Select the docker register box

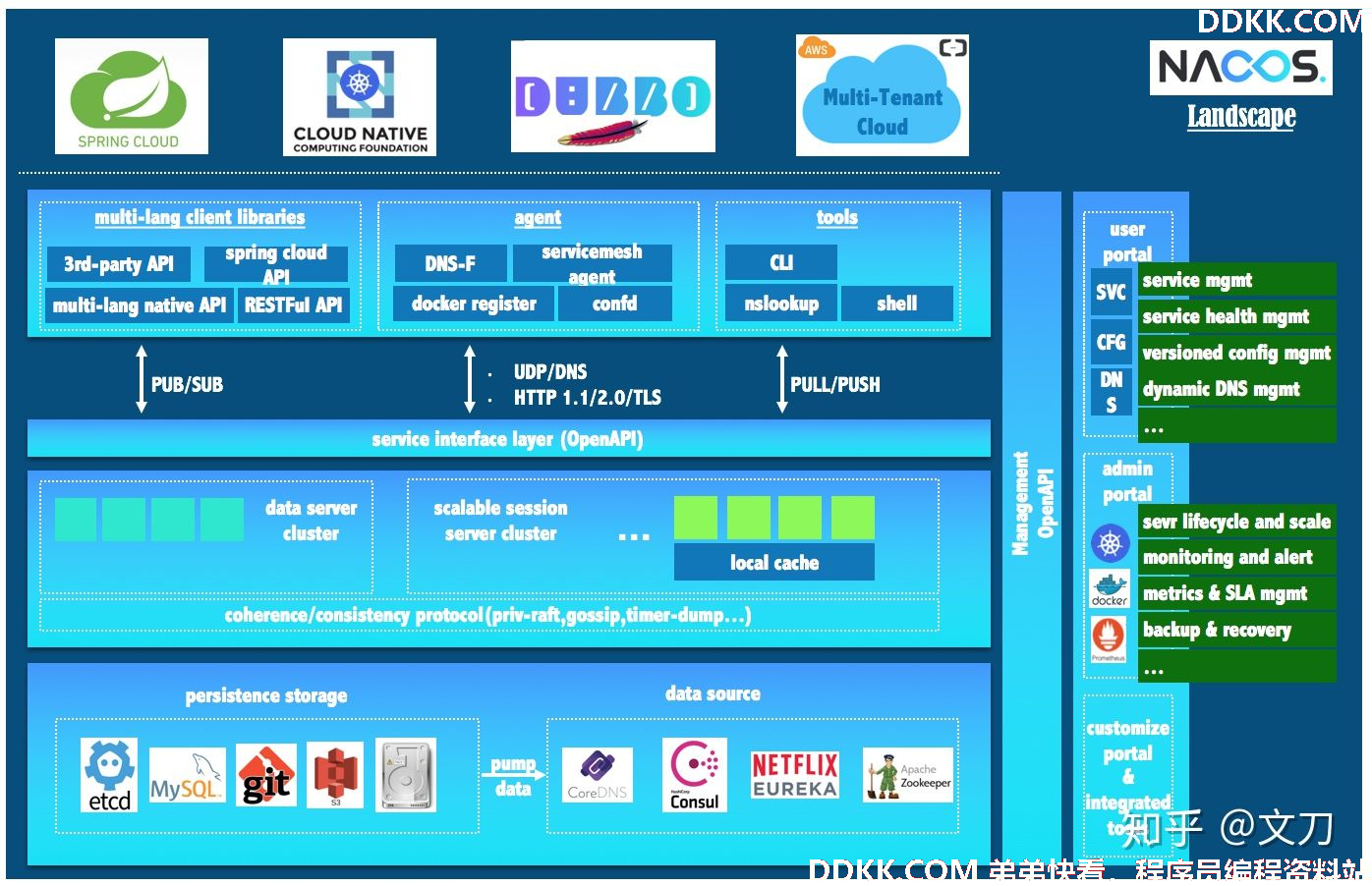[474, 304]
